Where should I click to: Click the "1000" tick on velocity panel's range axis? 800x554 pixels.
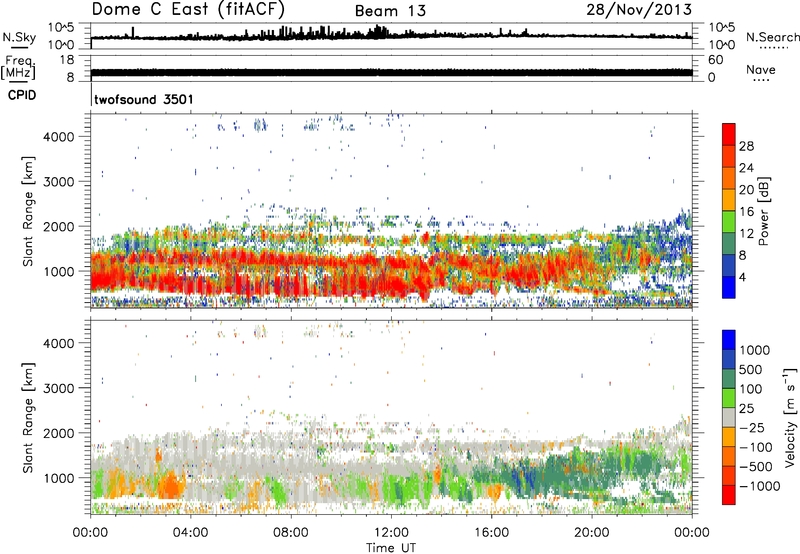(59, 478)
